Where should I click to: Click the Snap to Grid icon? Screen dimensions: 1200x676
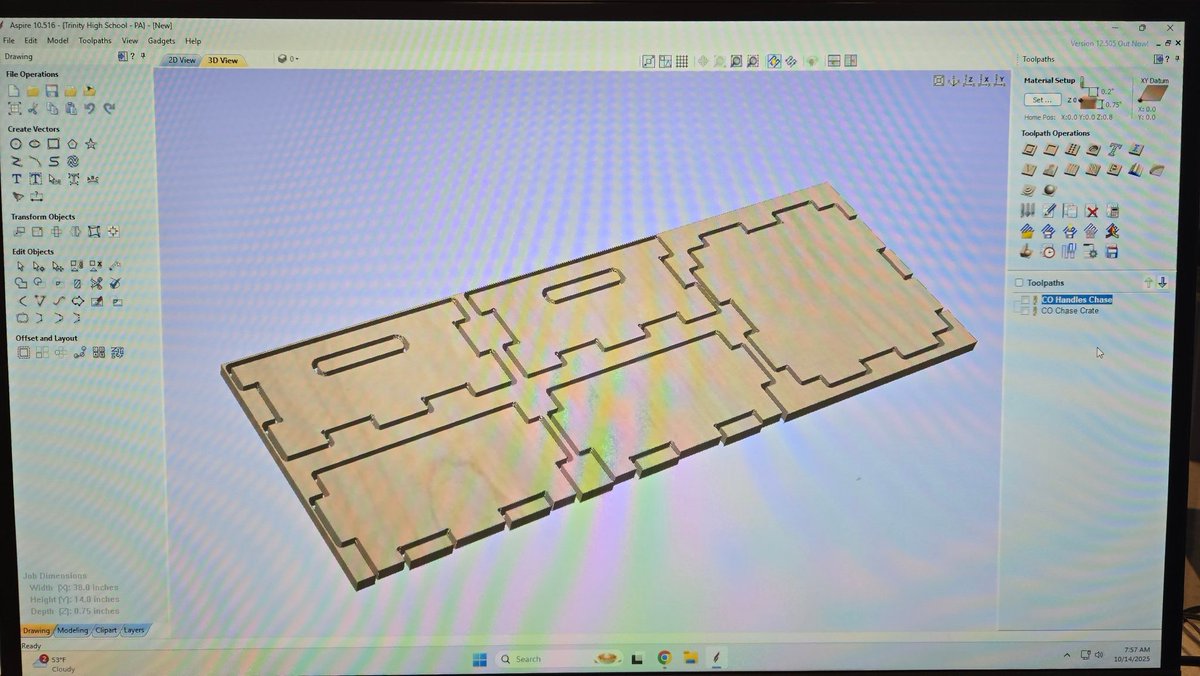[682, 61]
